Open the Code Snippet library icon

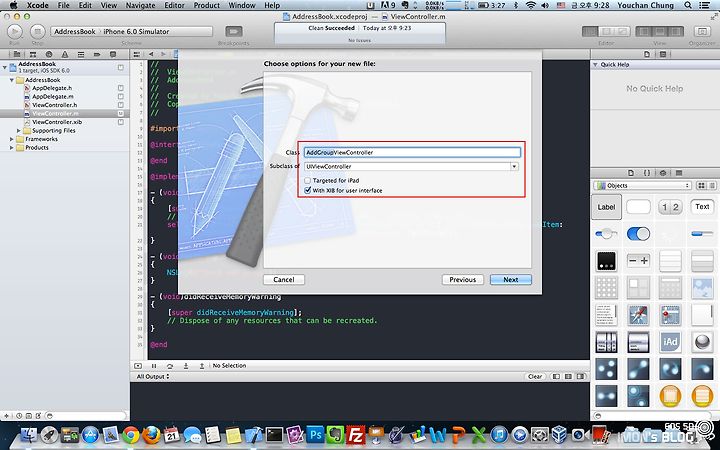[x=647, y=173]
